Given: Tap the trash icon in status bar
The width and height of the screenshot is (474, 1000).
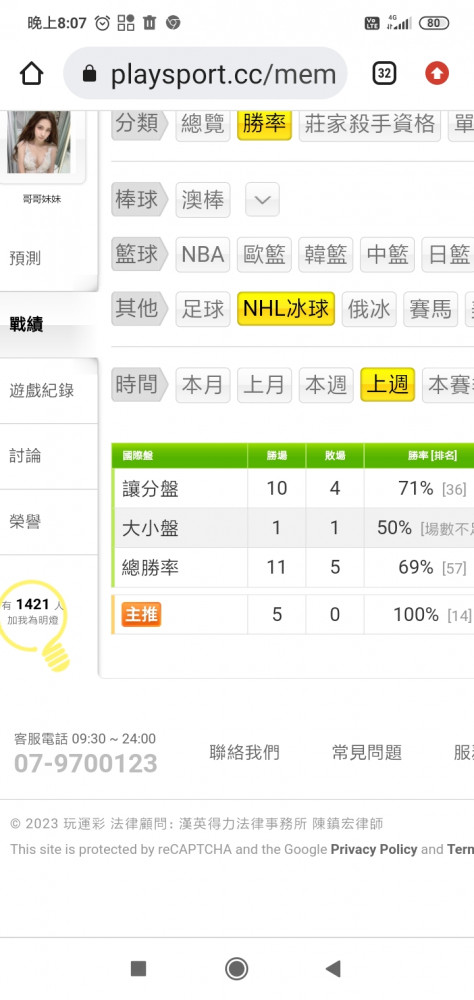Looking at the screenshot, I should [149, 23].
